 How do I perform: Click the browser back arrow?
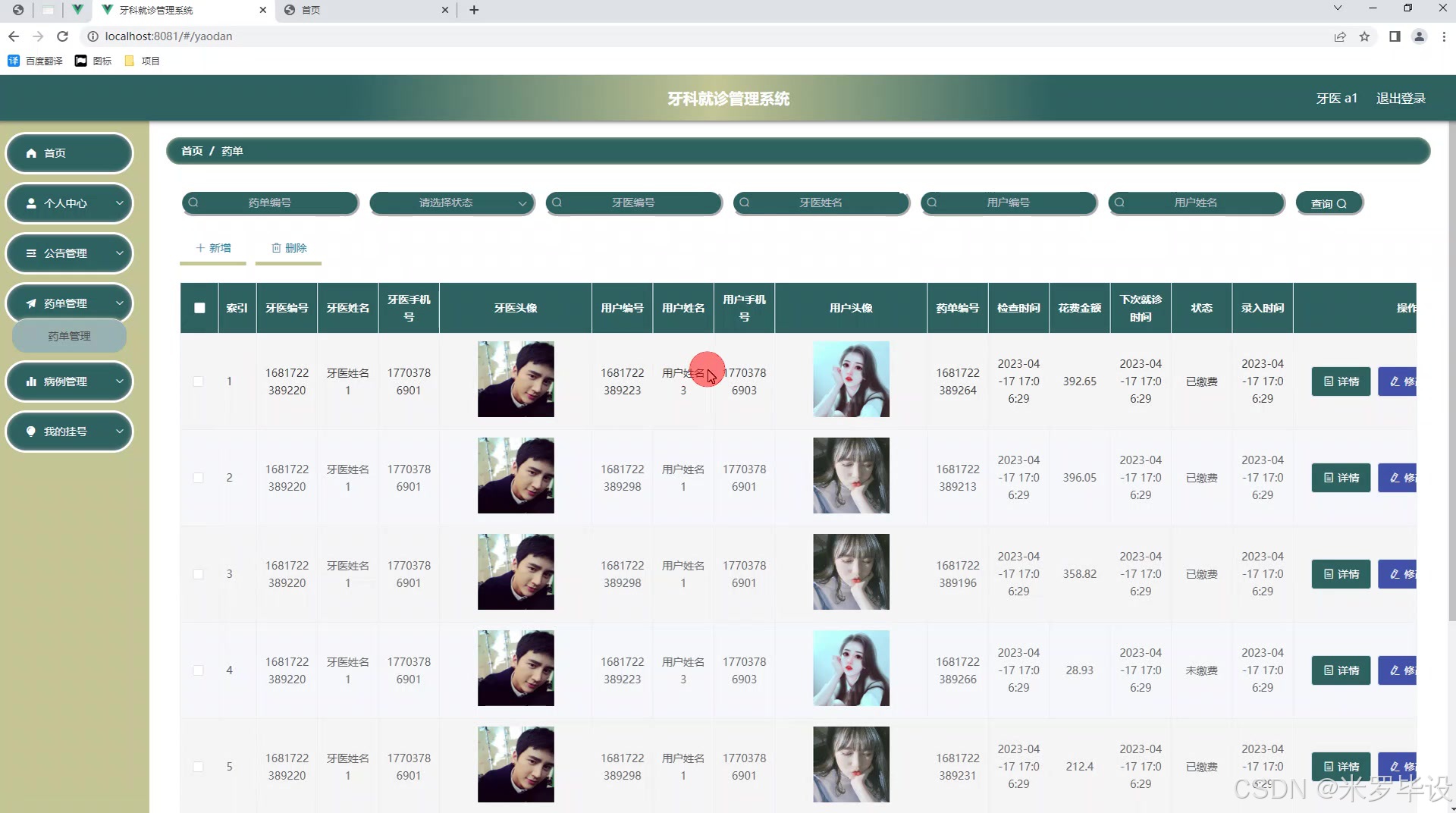point(14,36)
